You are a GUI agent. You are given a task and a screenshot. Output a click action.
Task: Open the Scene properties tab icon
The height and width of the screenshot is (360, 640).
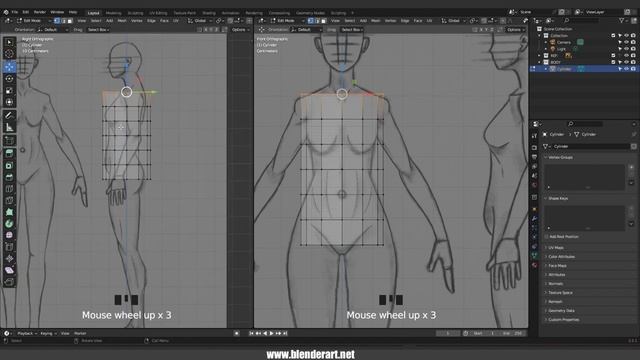534,176
